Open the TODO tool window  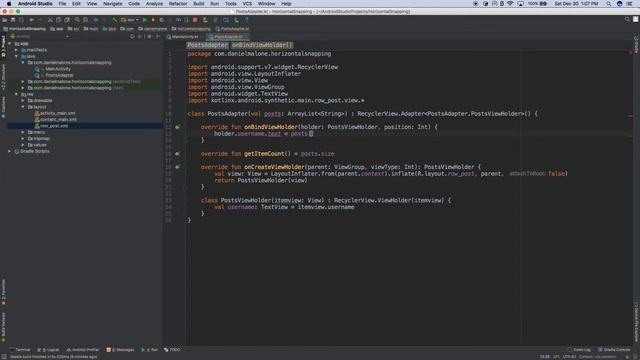click(x=172, y=350)
